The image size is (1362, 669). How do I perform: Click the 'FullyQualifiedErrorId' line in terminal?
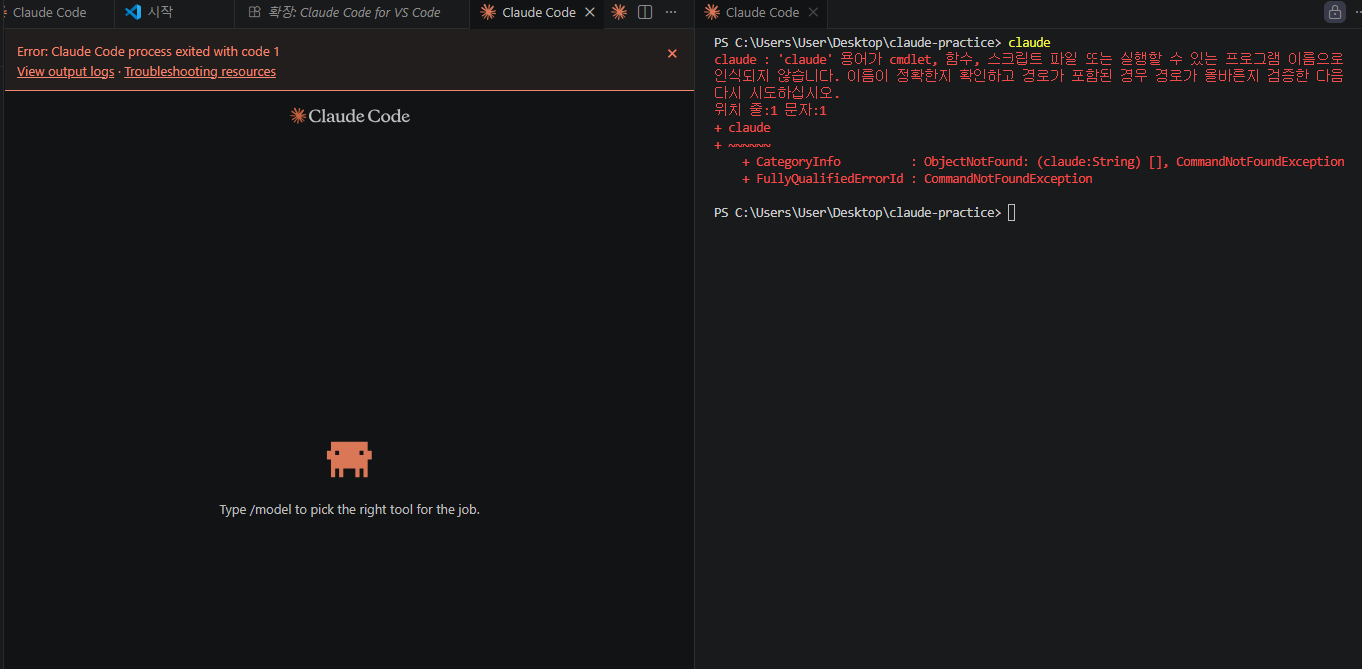tap(917, 179)
